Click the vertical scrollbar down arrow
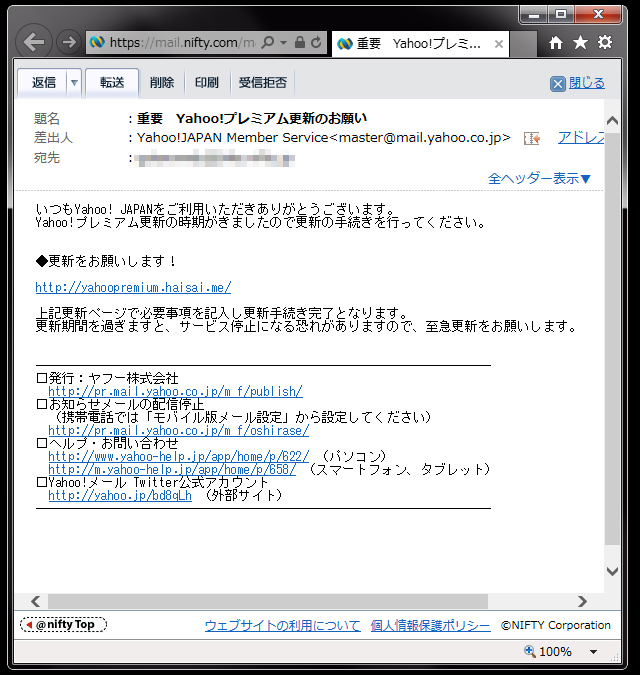This screenshot has width=640, height=675. coord(612,571)
